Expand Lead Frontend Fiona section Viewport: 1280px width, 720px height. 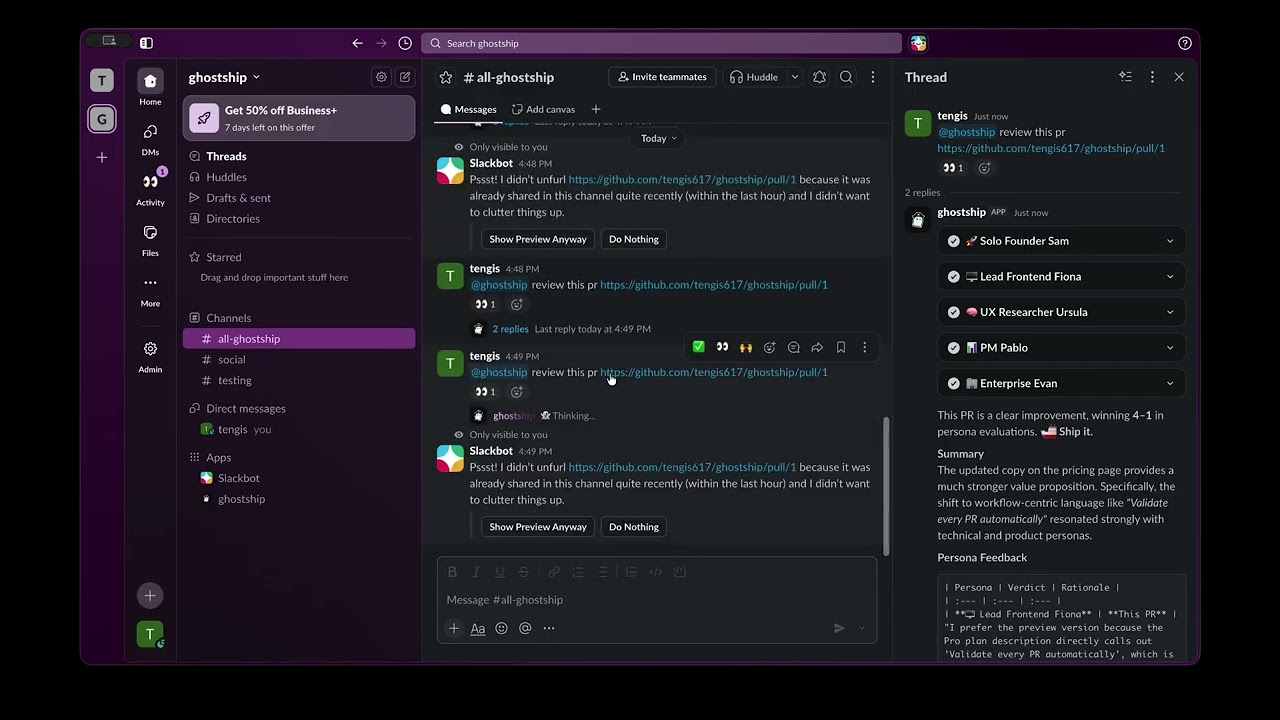pos(1062,276)
